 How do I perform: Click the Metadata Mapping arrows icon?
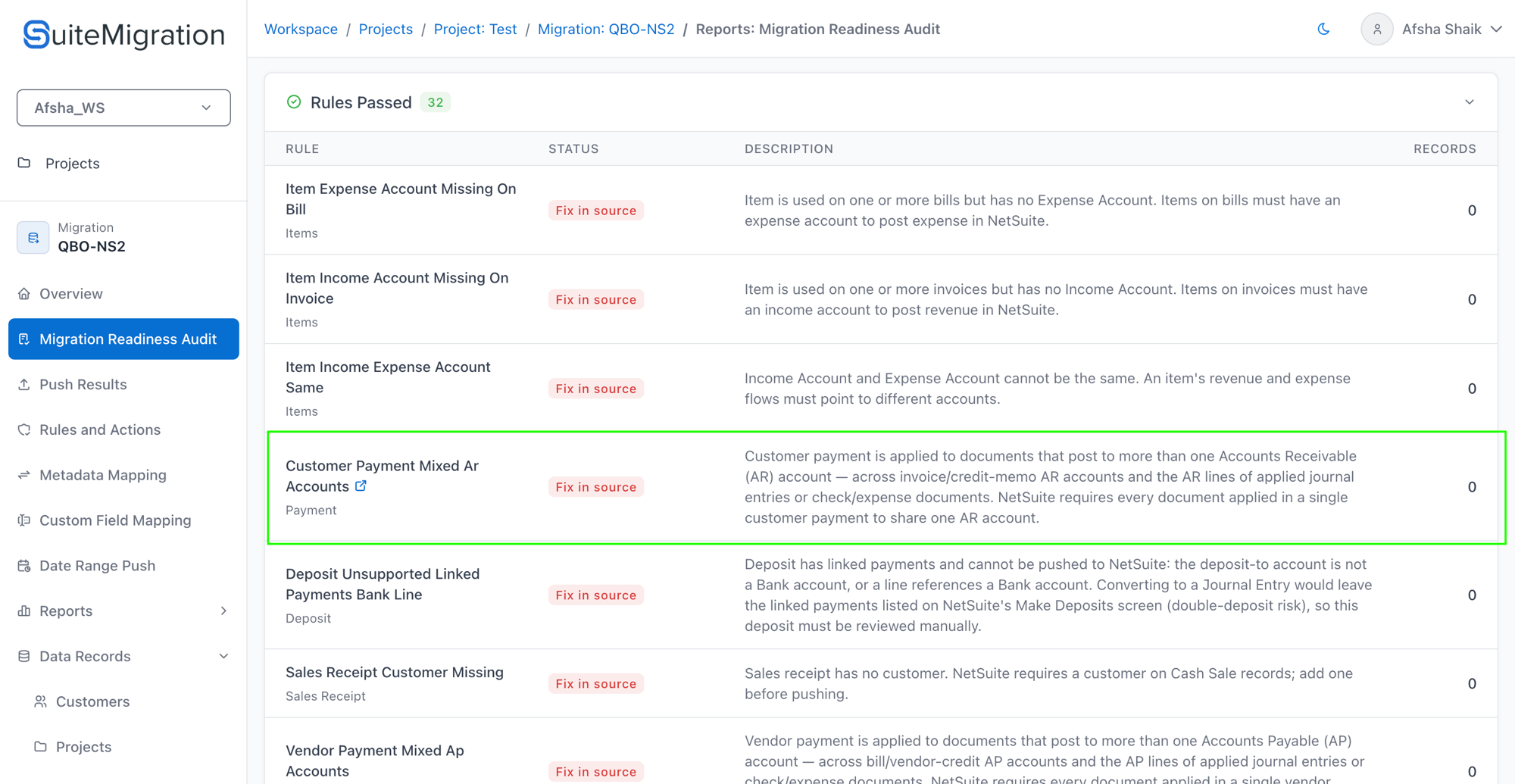(x=24, y=475)
